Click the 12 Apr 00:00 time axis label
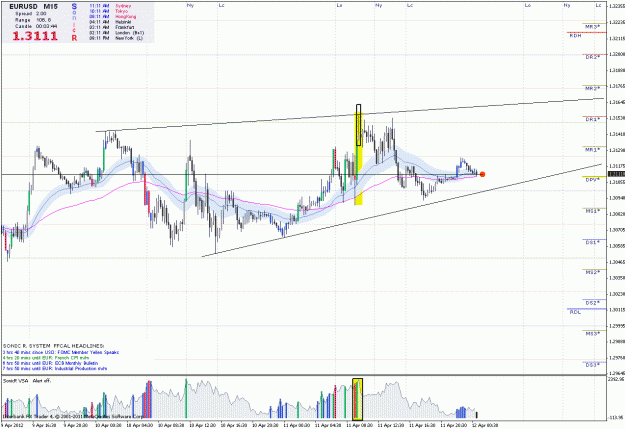This screenshot has width=625, height=429. click(484, 425)
